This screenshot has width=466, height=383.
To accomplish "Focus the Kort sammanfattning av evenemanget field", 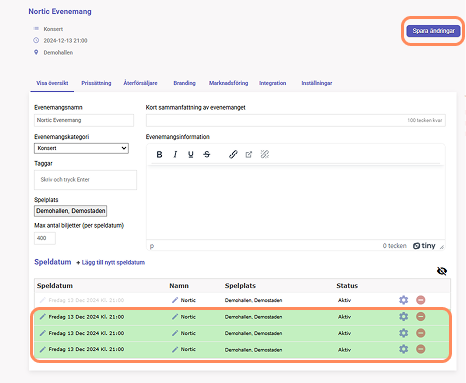I will 296,120.
